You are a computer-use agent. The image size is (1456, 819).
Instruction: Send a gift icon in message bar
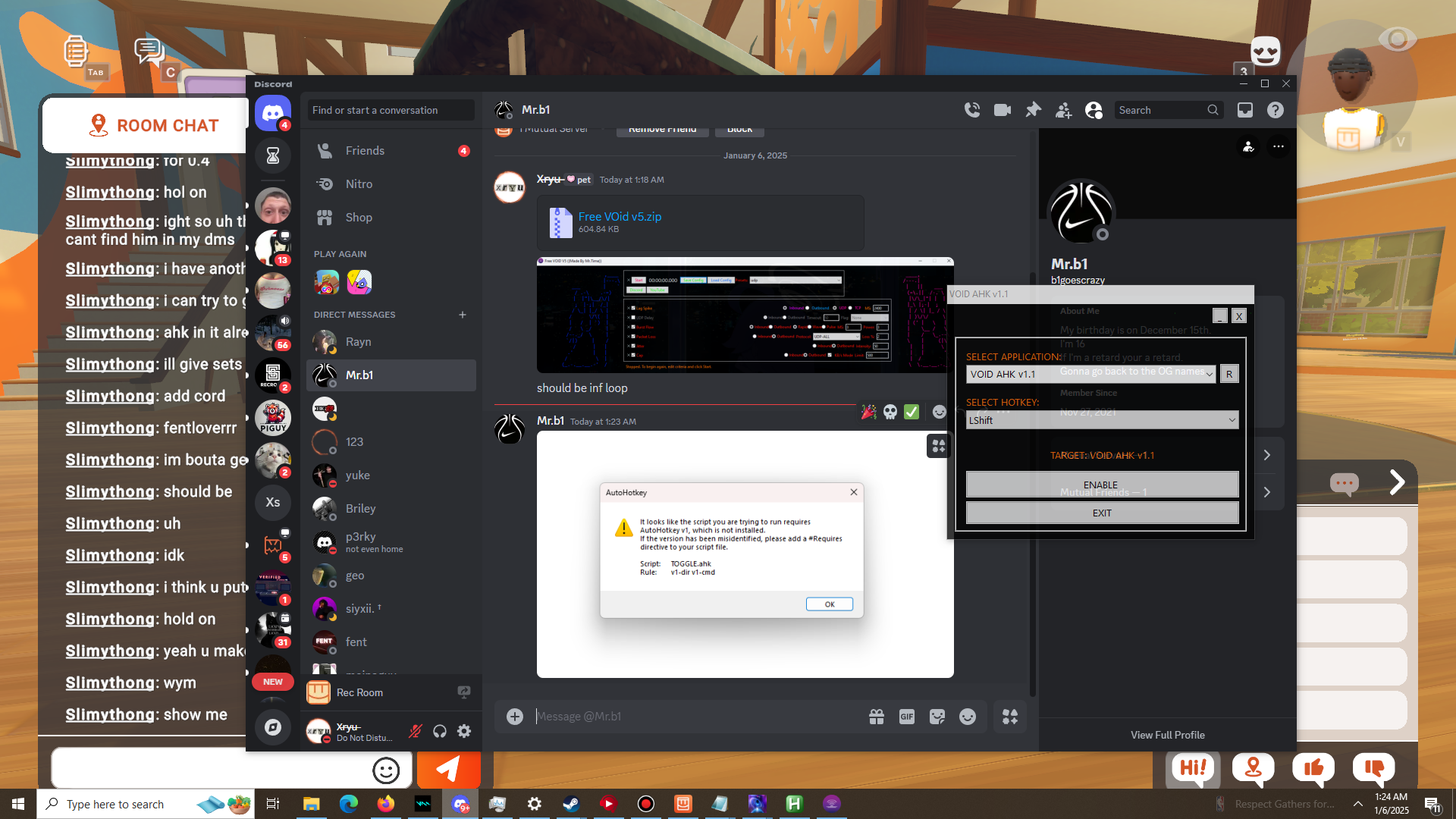coord(877,717)
